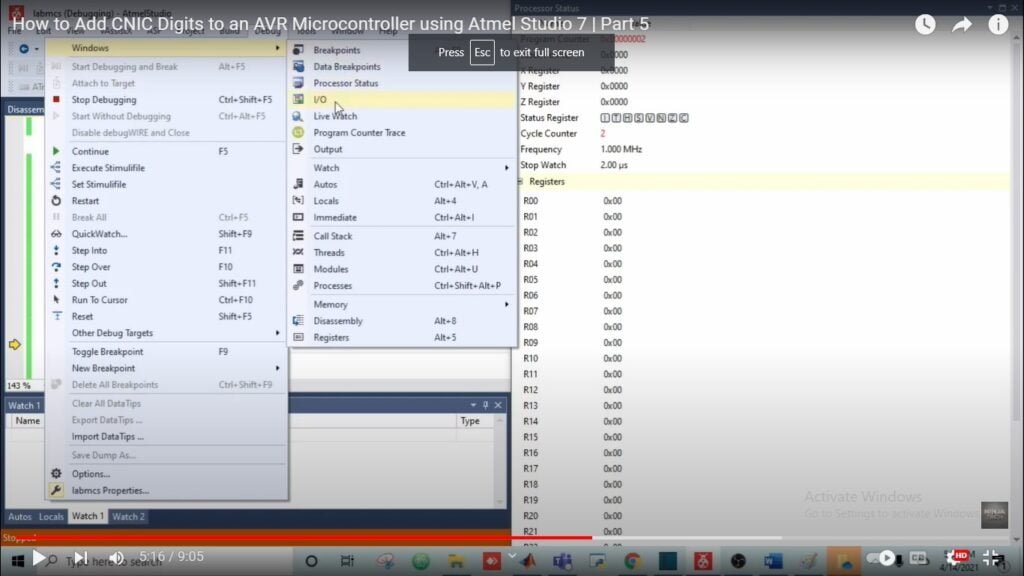Toggle the S flag in Status Register
The height and width of the screenshot is (576, 1024).
point(639,118)
